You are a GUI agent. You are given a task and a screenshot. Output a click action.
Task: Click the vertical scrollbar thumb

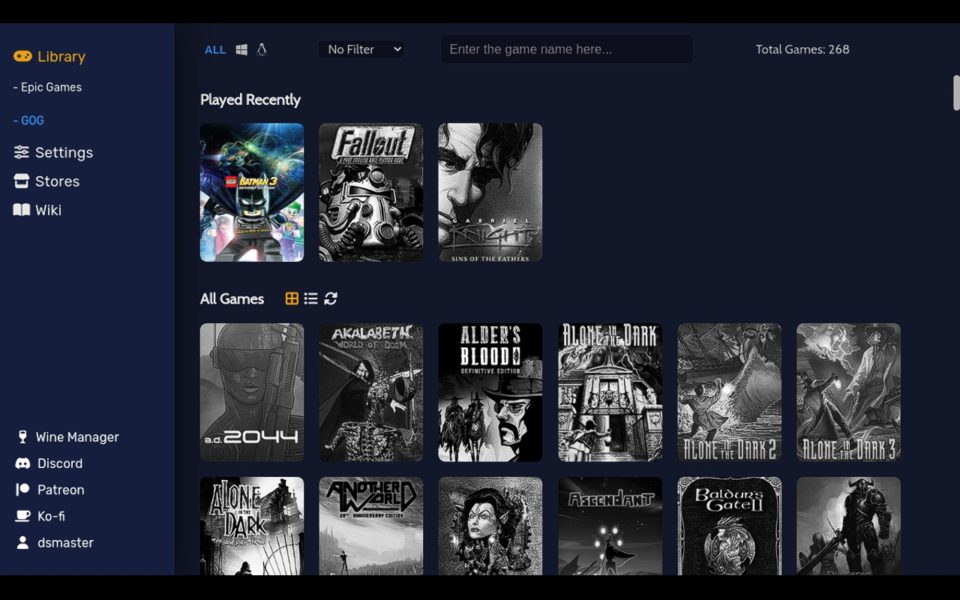pos(956,93)
